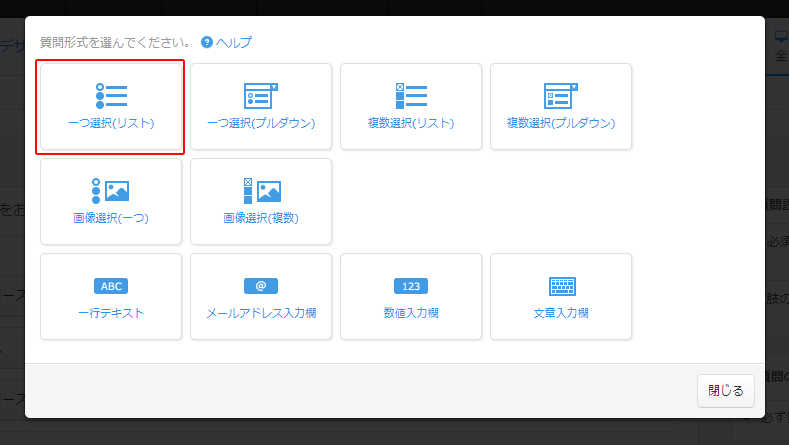
Task: Click the single-choice list icon with radio bullets
Action: tap(111, 96)
